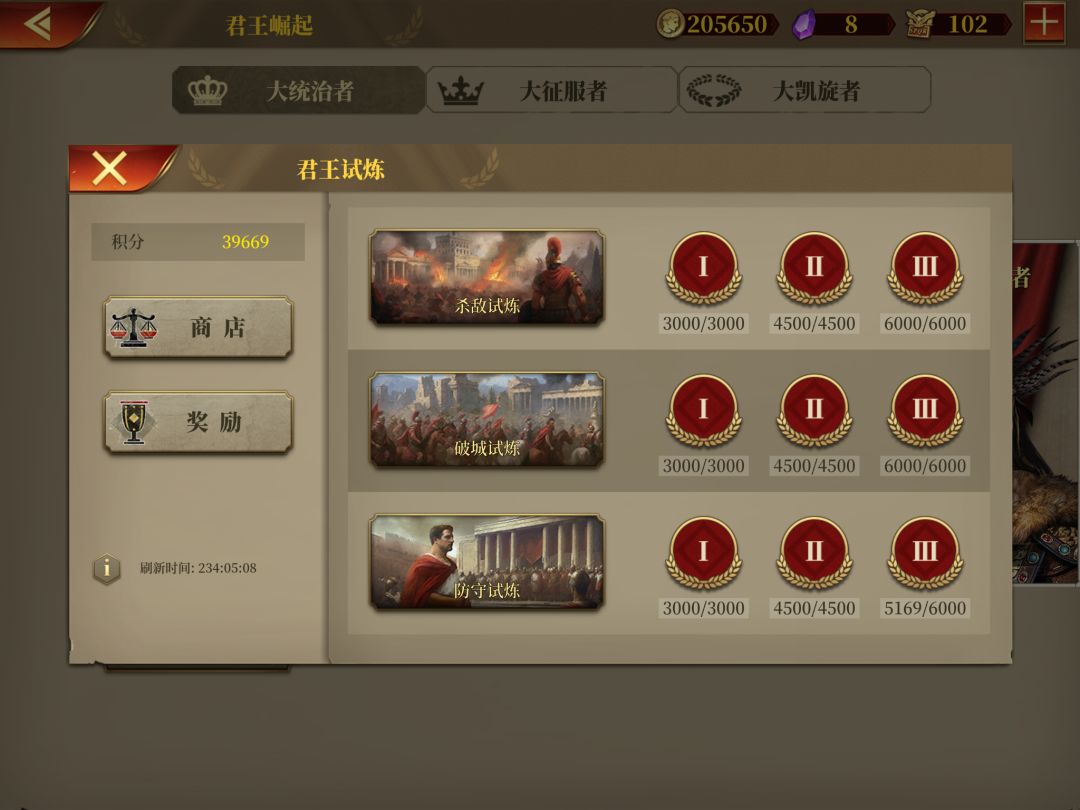Click the back arrow in the top-left corner

(x=39, y=23)
